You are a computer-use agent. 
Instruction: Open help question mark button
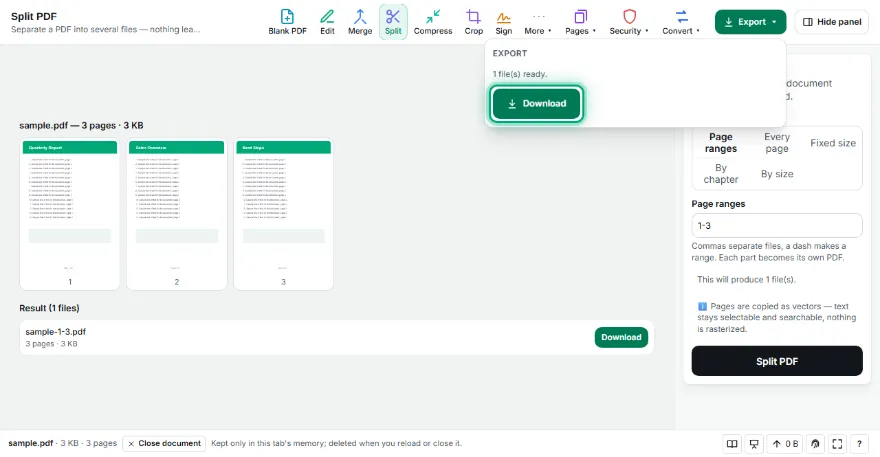[859, 444]
